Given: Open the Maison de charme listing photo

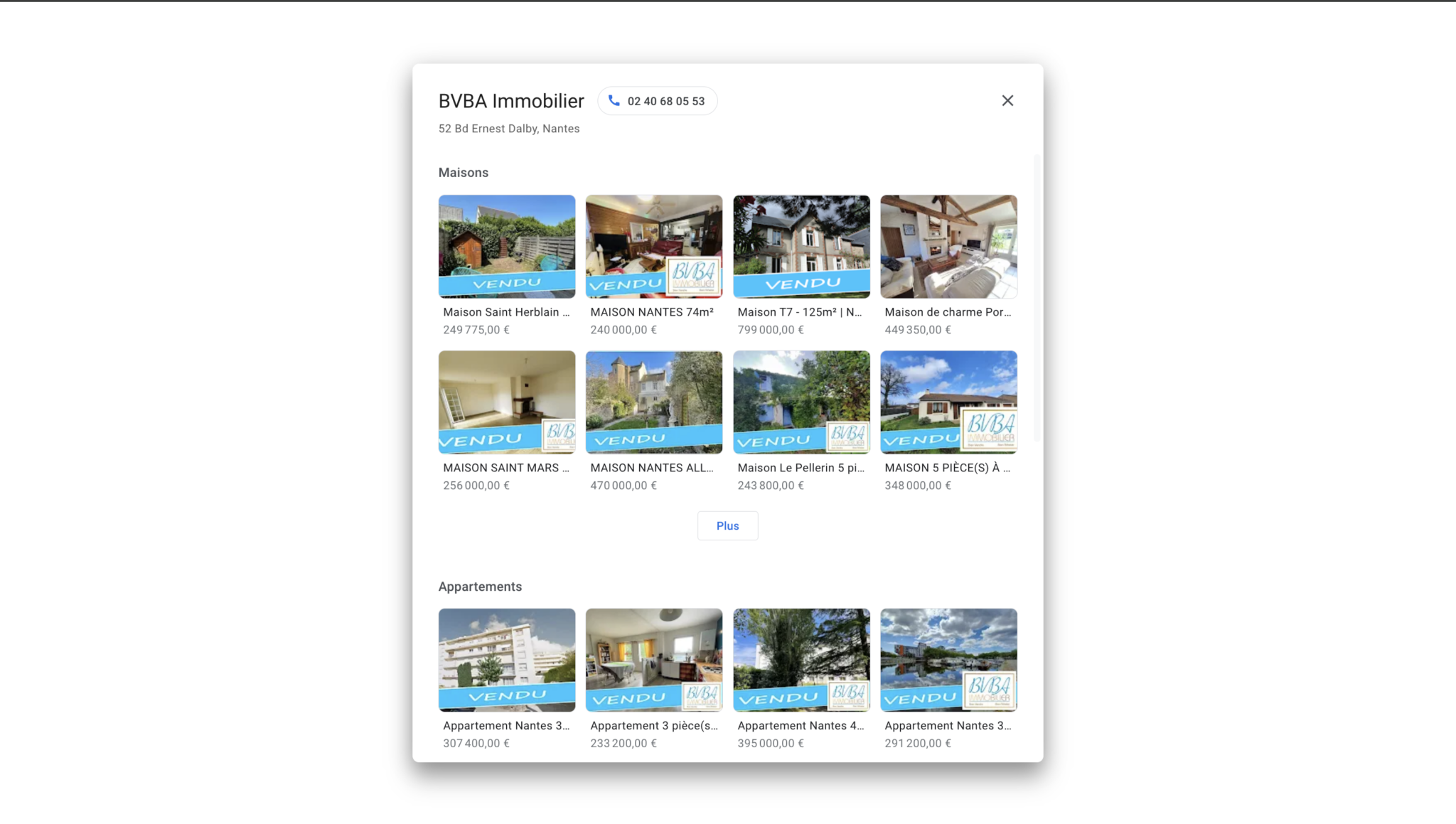Looking at the screenshot, I should 948,246.
